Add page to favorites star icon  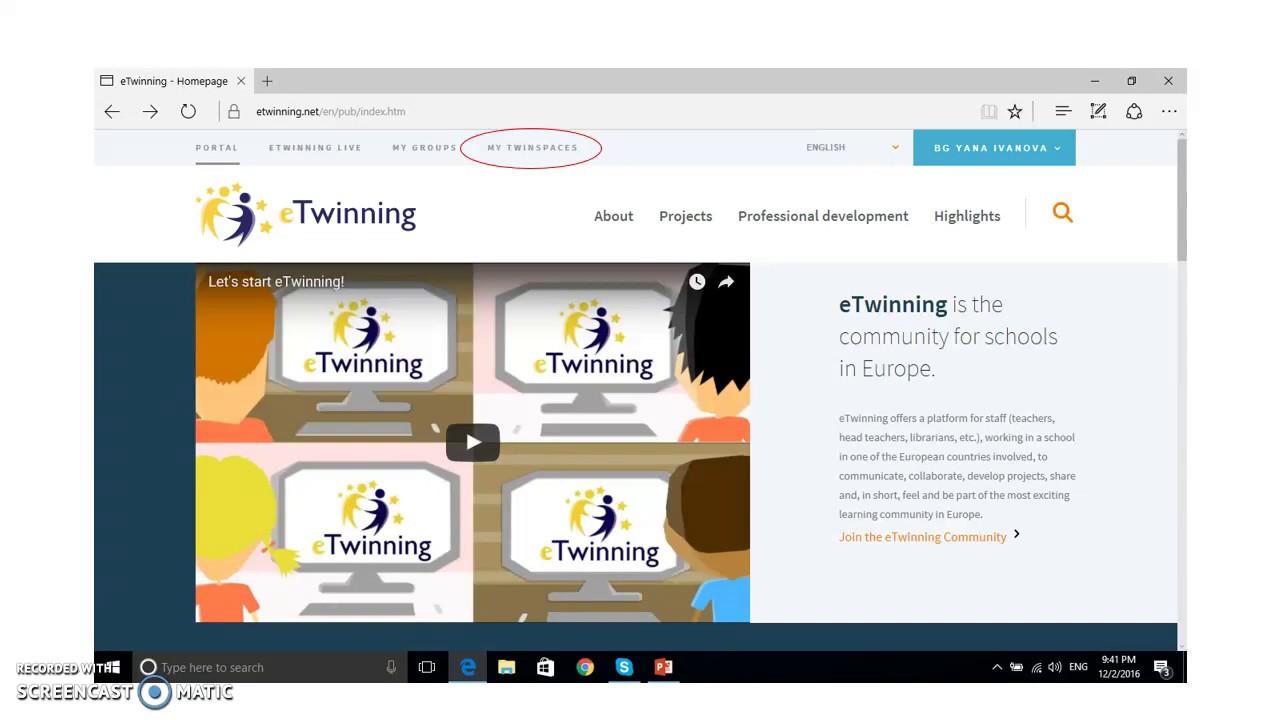pyautogui.click(x=1015, y=112)
